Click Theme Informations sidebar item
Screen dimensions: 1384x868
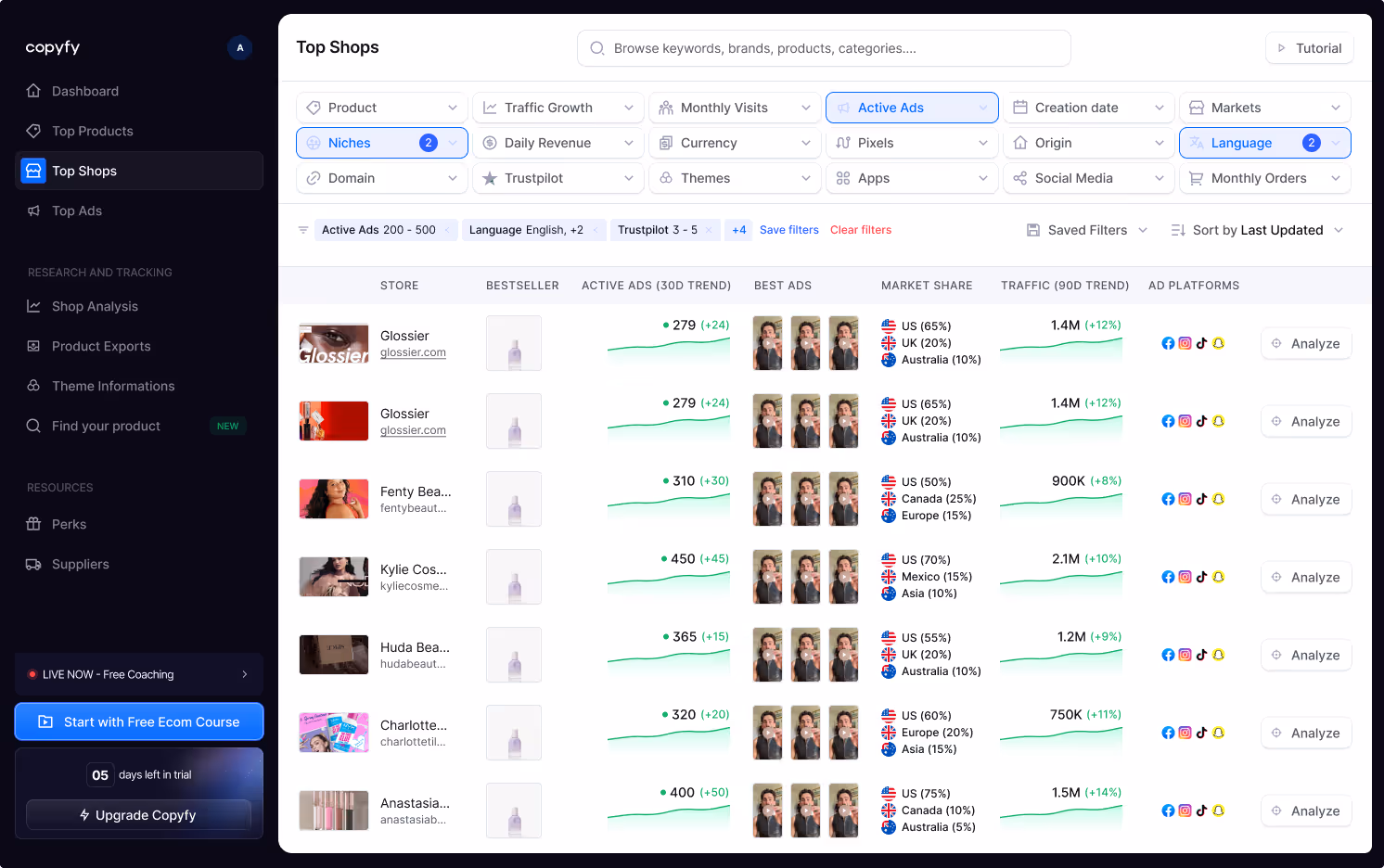[x=139, y=386]
